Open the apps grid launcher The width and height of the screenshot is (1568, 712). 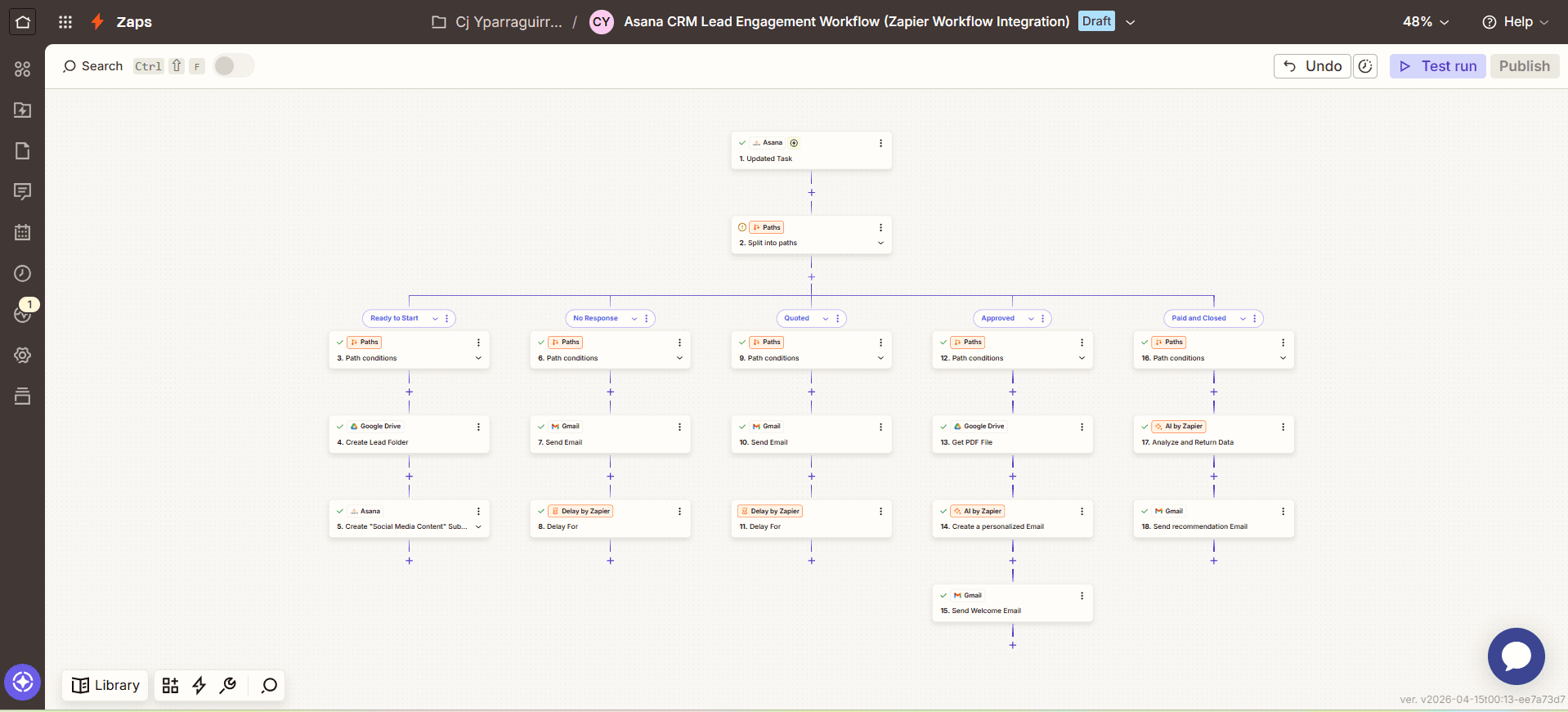pyautogui.click(x=65, y=22)
